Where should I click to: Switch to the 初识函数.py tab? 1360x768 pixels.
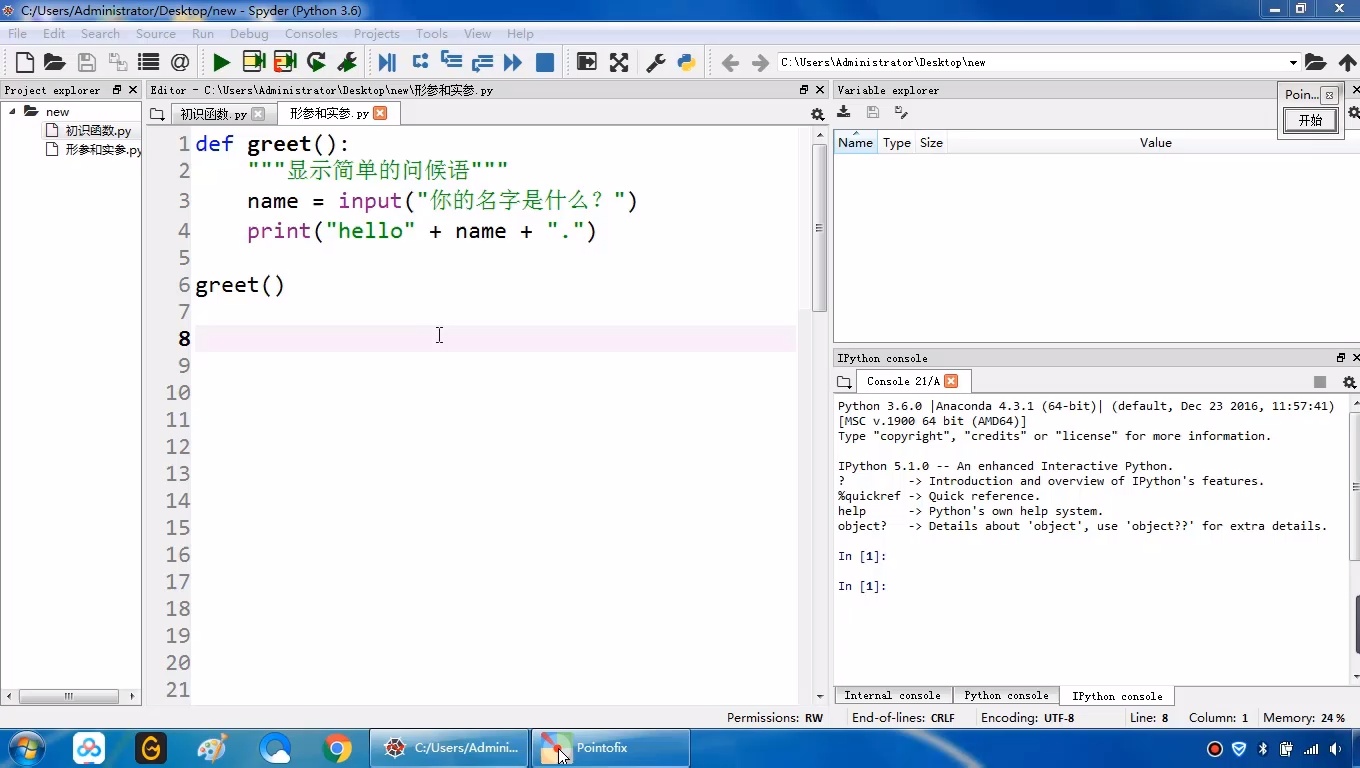[x=215, y=113]
